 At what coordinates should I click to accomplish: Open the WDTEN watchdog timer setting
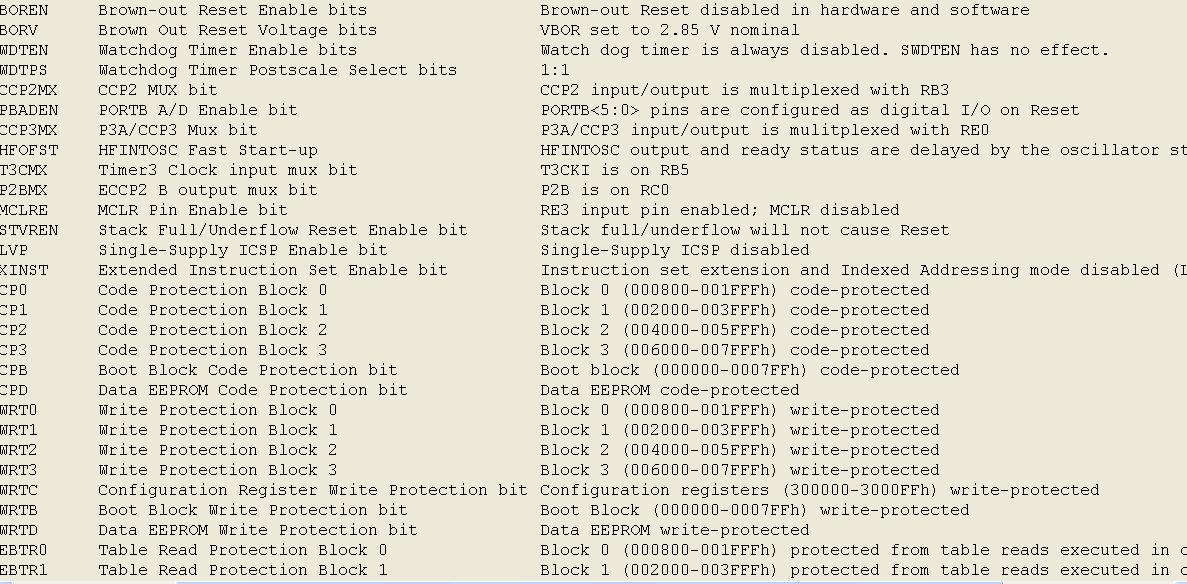point(809,50)
